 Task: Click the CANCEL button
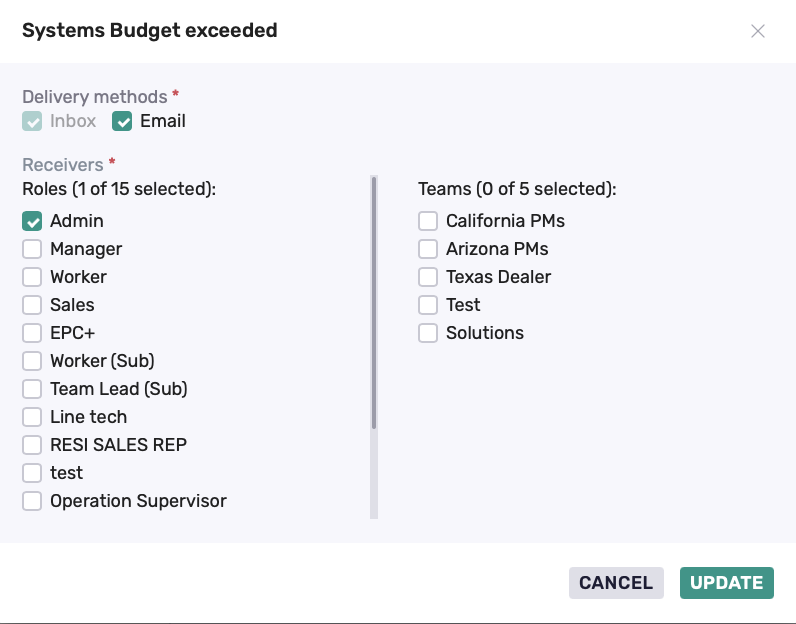click(x=616, y=583)
